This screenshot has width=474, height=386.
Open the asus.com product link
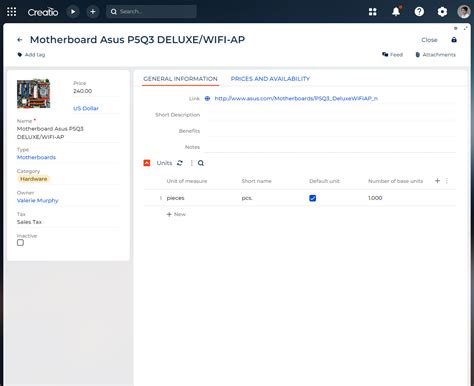click(x=296, y=98)
